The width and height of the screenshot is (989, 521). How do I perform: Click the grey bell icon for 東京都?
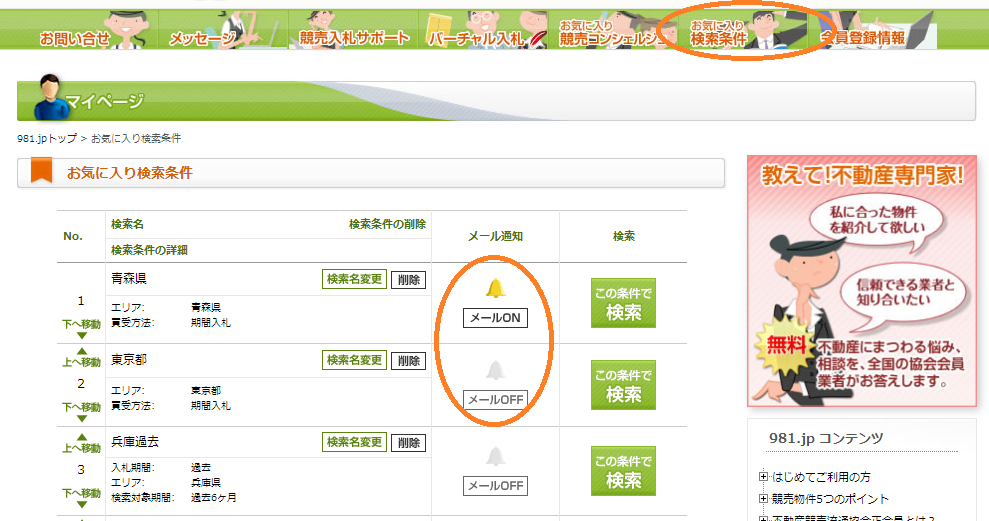coord(496,370)
